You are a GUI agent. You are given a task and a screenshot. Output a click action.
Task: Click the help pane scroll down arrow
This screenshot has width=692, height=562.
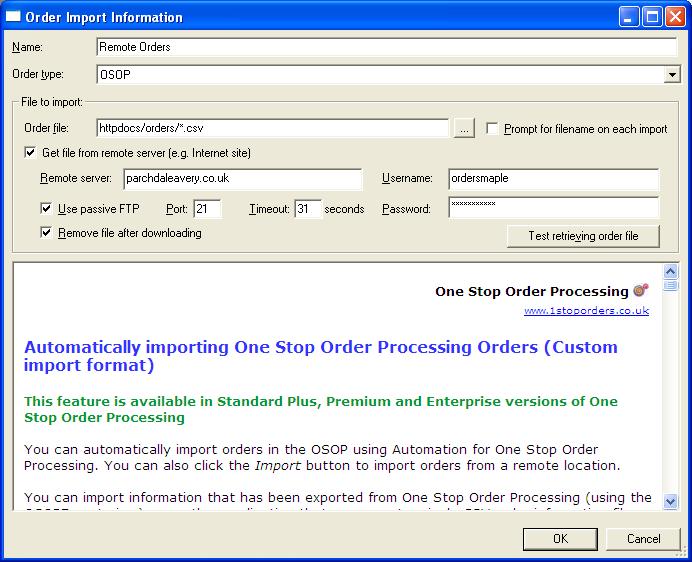671,502
